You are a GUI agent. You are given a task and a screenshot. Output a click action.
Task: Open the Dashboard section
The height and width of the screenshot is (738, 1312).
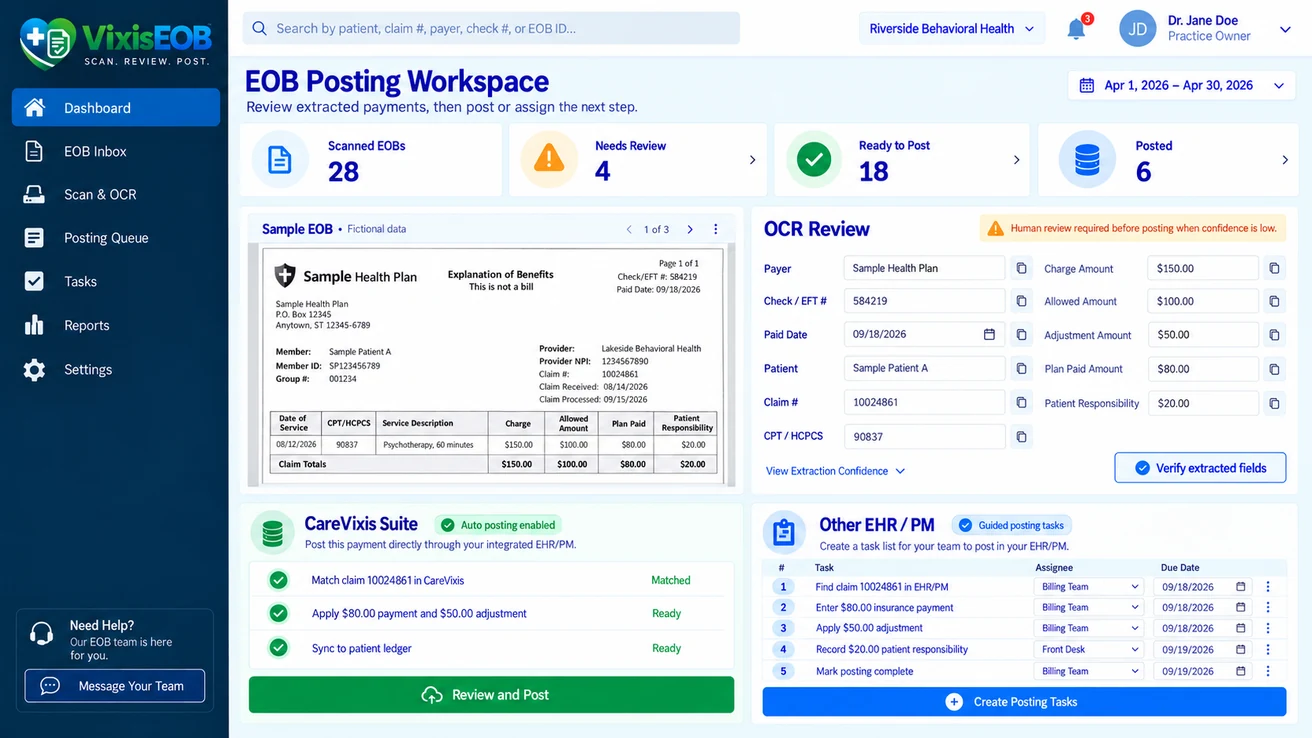point(116,108)
